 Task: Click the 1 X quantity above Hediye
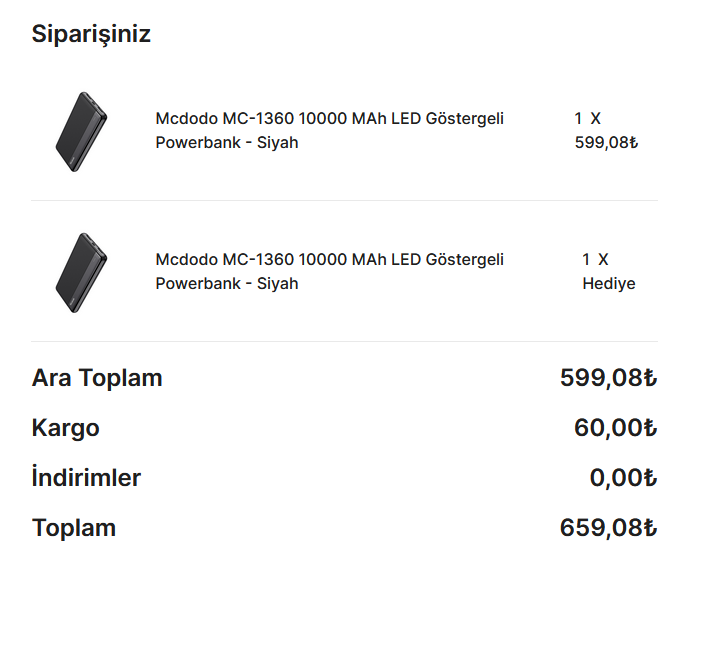coord(595,260)
